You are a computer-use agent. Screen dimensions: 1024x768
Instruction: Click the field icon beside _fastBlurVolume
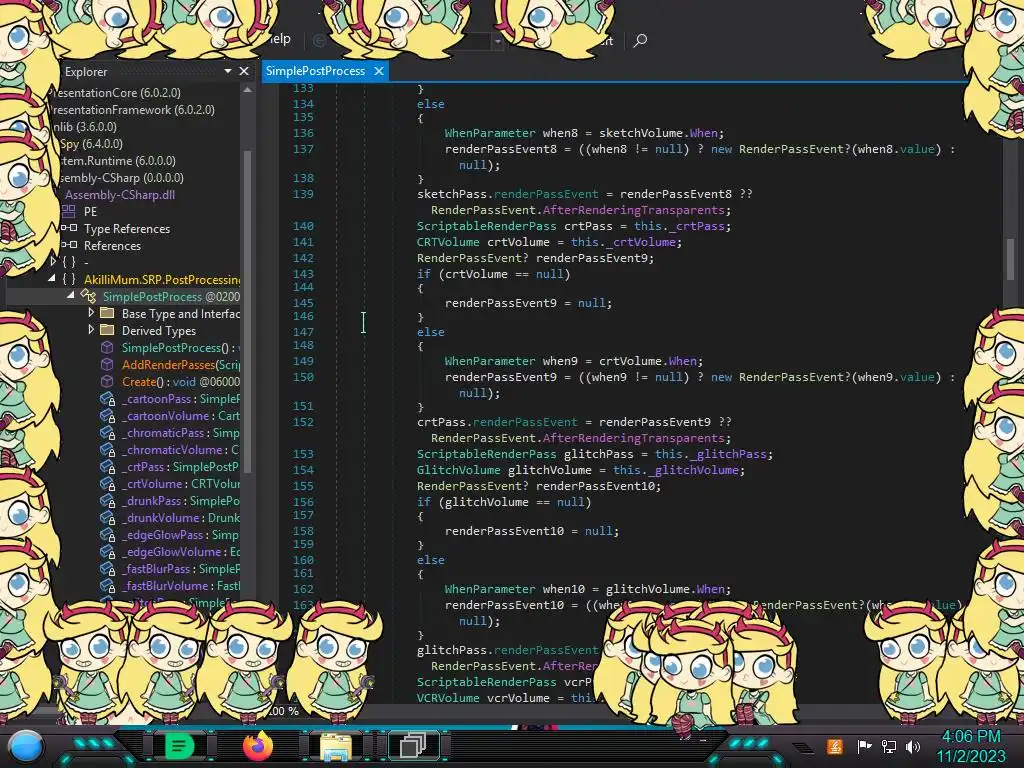(x=108, y=586)
